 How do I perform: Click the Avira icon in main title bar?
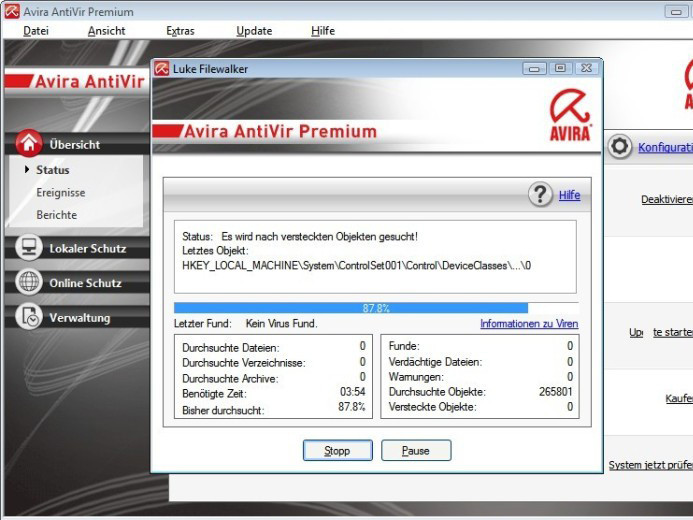12,11
